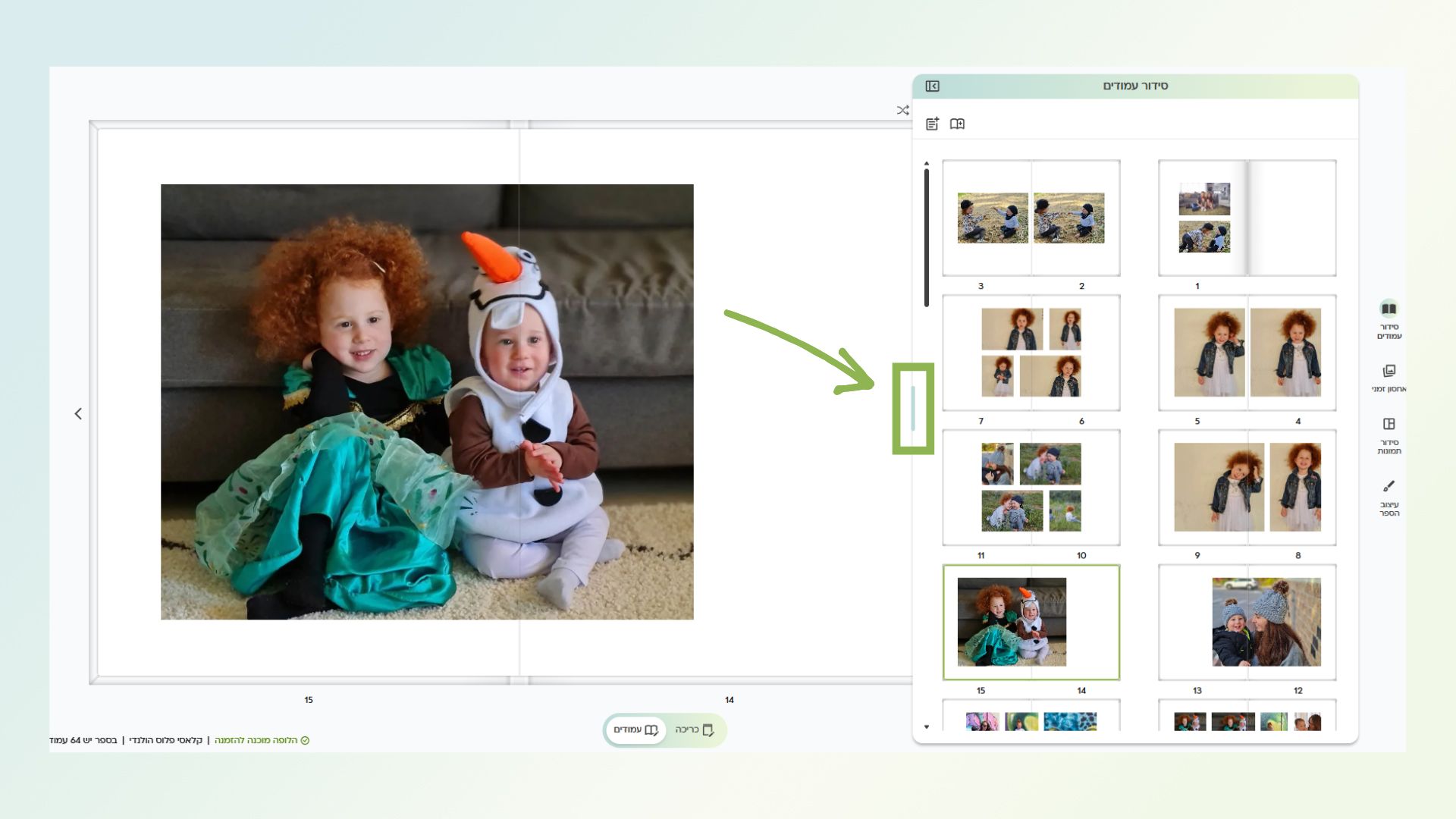
Task: Click the green check icon in status bar
Action: coord(305,740)
